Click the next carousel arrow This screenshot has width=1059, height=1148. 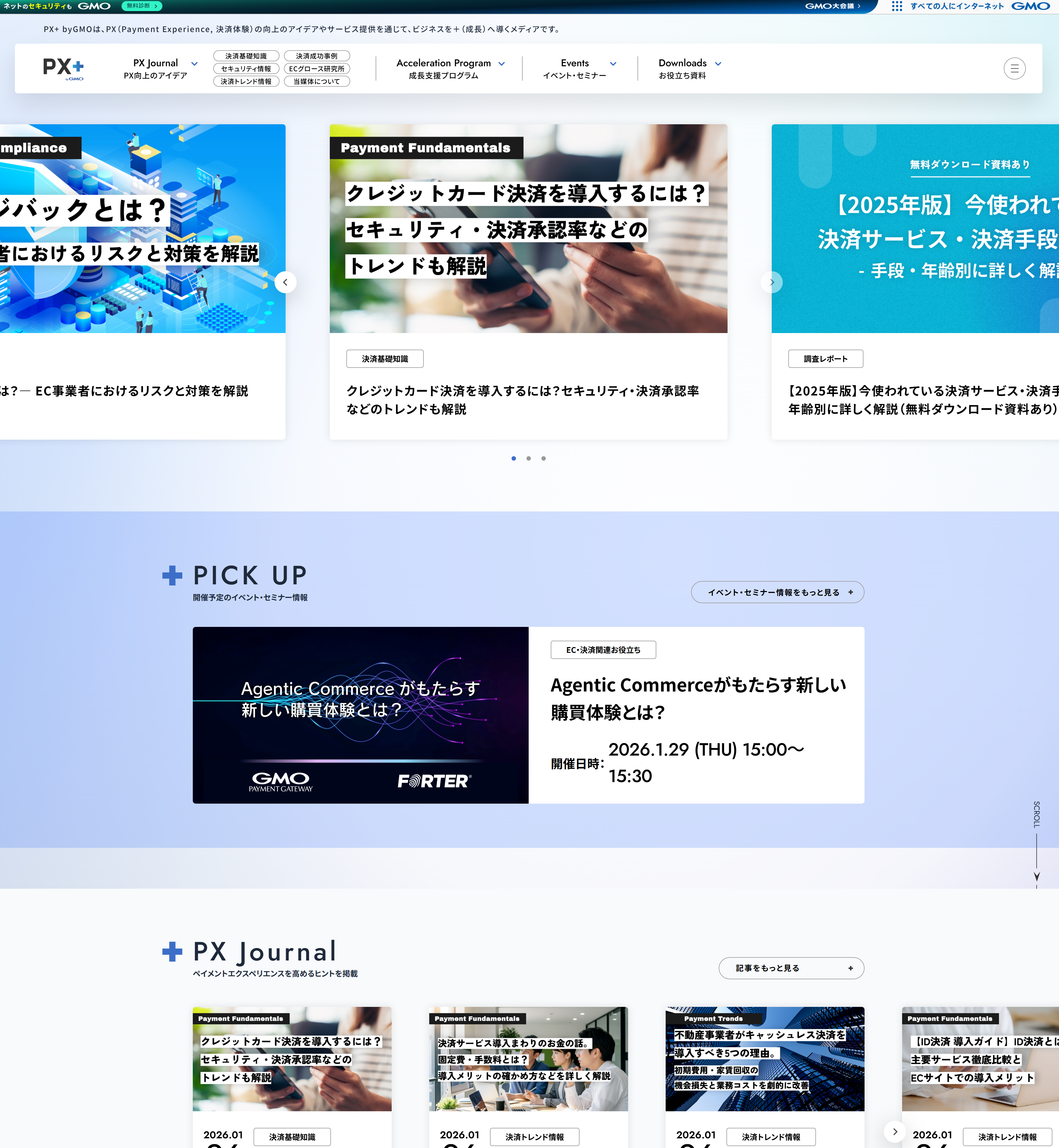tap(772, 282)
